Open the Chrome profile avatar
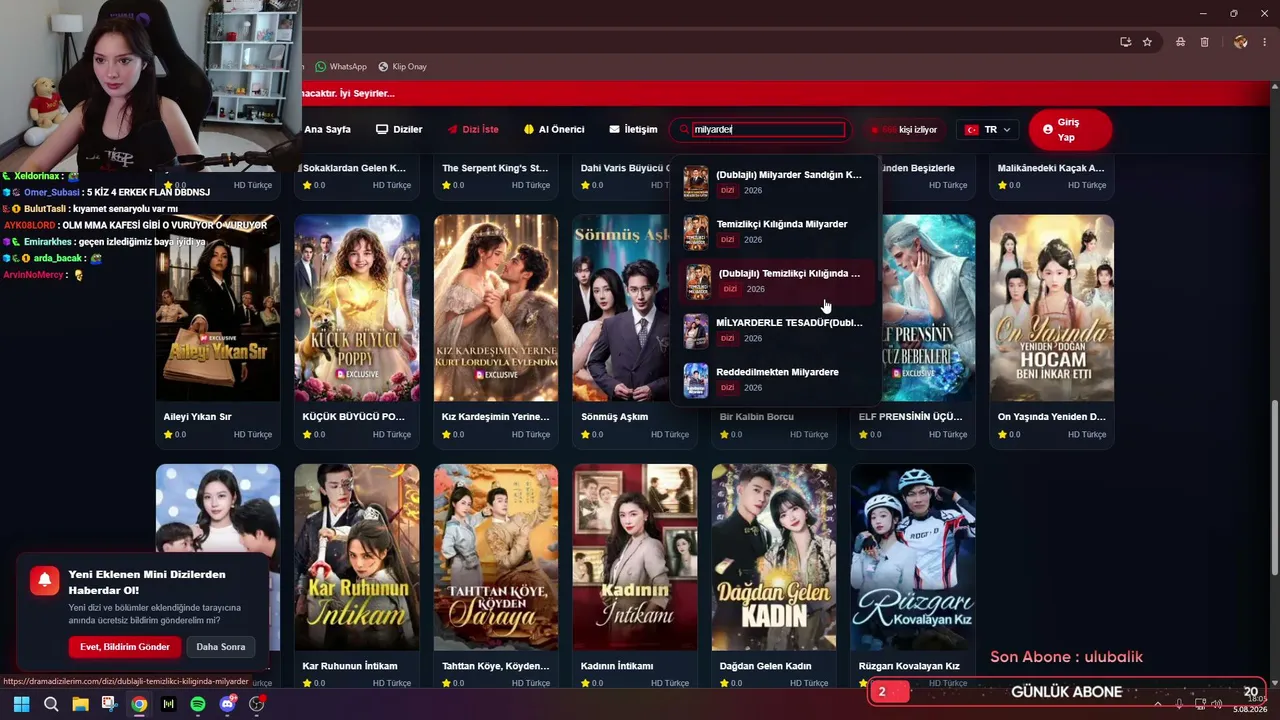This screenshot has height=720, width=1280. [1241, 42]
